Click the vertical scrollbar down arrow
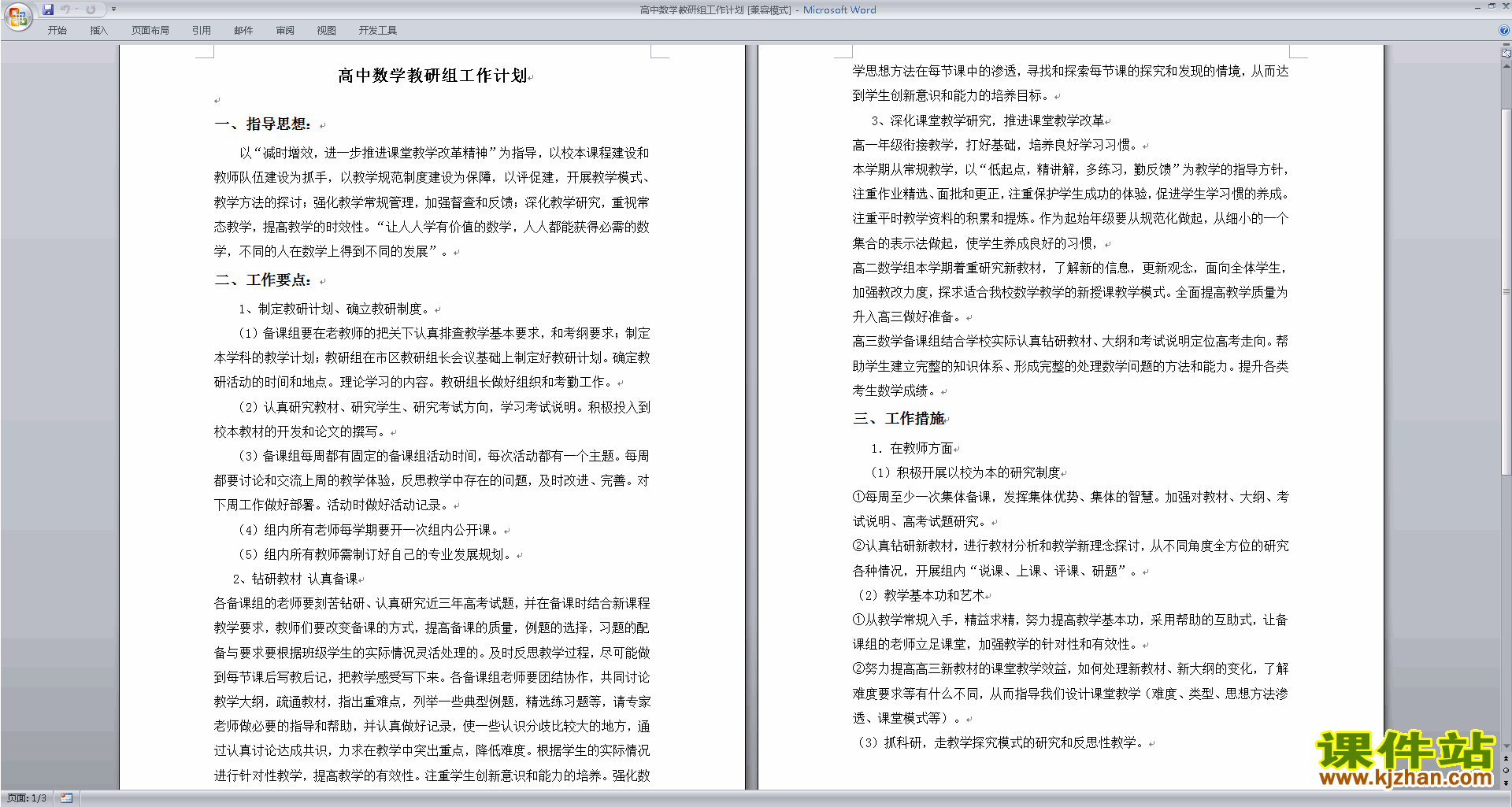 pyautogui.click(x=1506, y=746)
